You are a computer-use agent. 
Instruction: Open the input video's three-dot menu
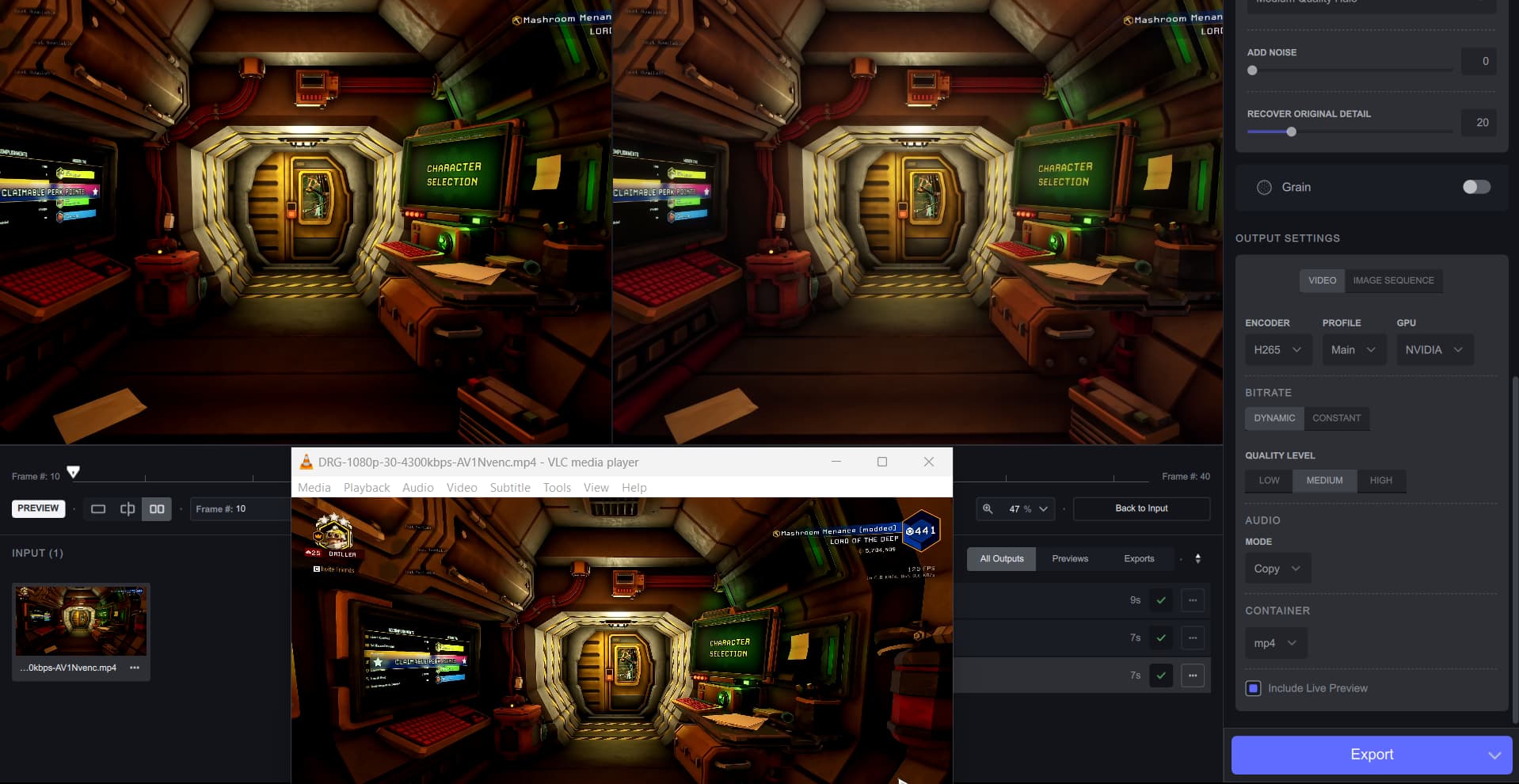pyautogui.click(x=135, y=668)
